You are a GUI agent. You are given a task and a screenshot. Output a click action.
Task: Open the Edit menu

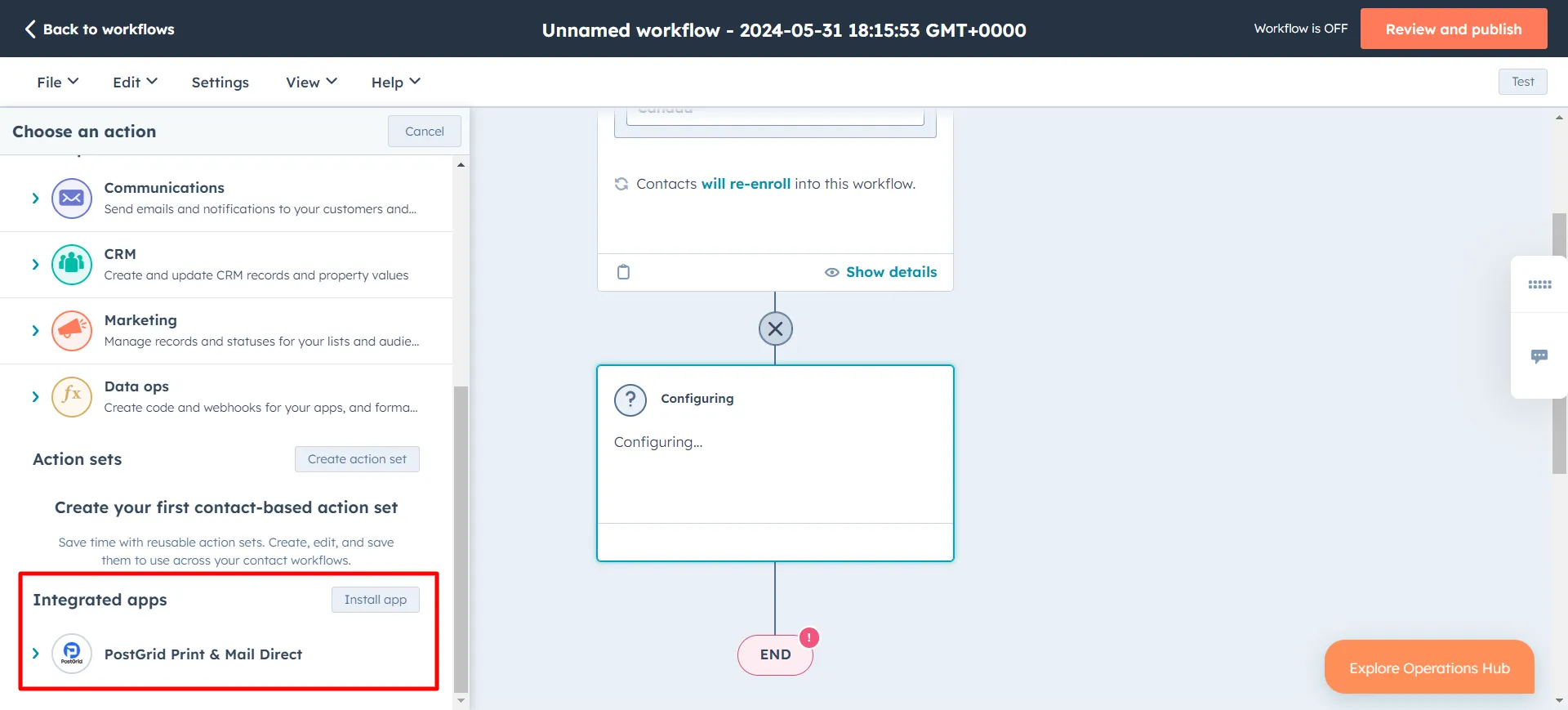[x=135, y=82]
